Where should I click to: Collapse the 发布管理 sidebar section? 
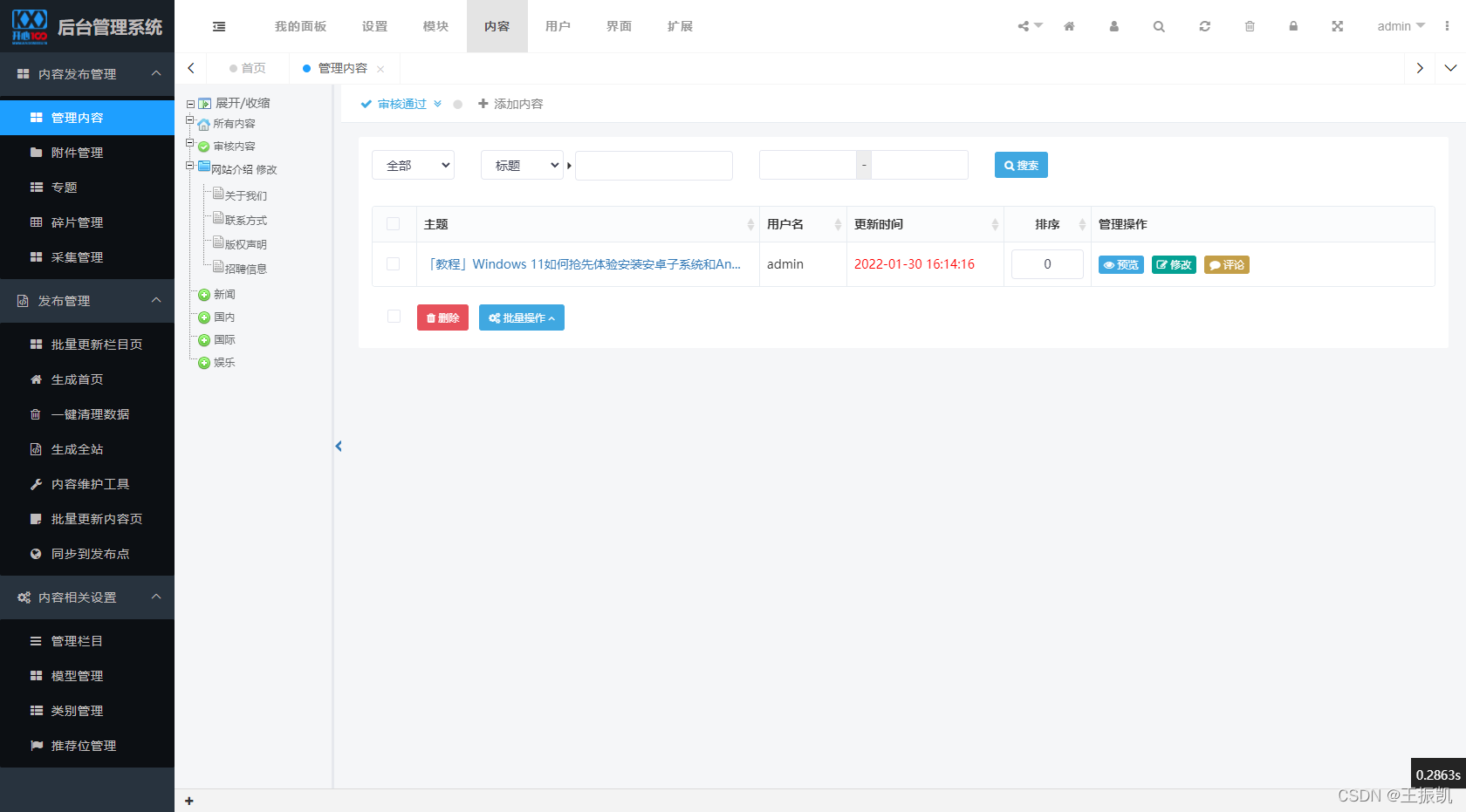pos(87,301)
